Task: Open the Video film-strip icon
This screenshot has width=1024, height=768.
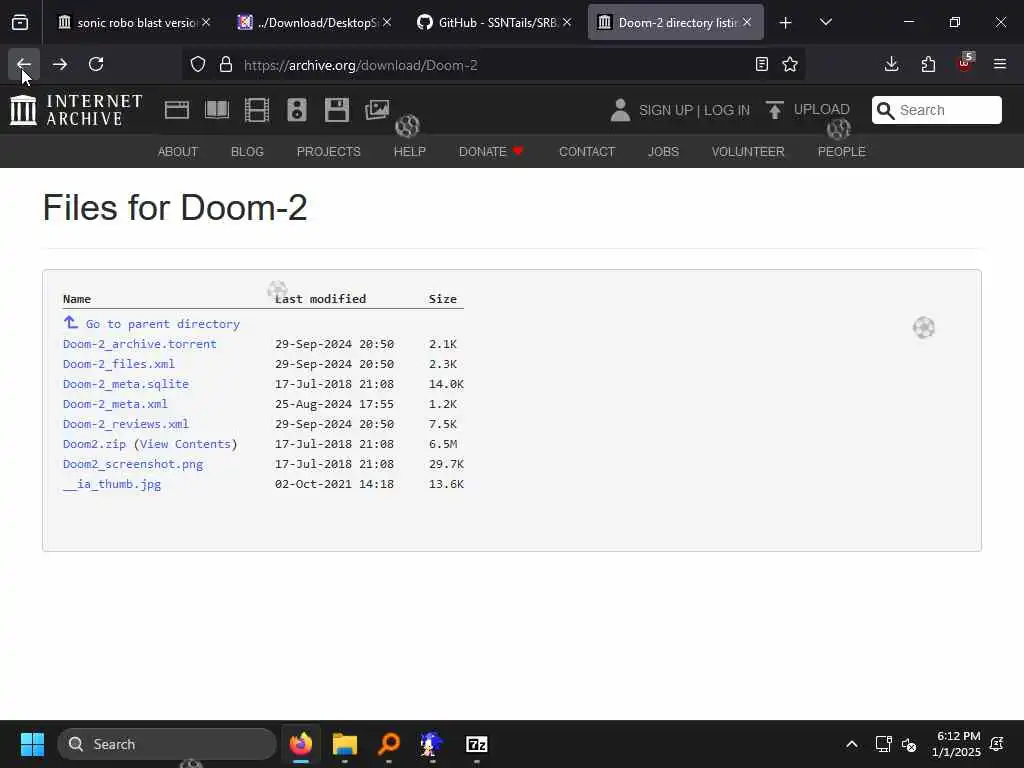Action: [257, 110]
